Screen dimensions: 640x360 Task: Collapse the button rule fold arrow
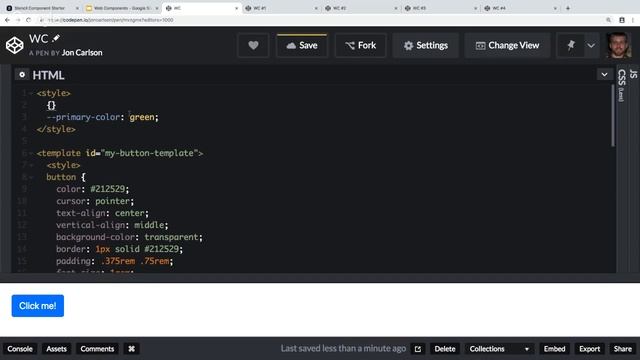pos(31,177)
